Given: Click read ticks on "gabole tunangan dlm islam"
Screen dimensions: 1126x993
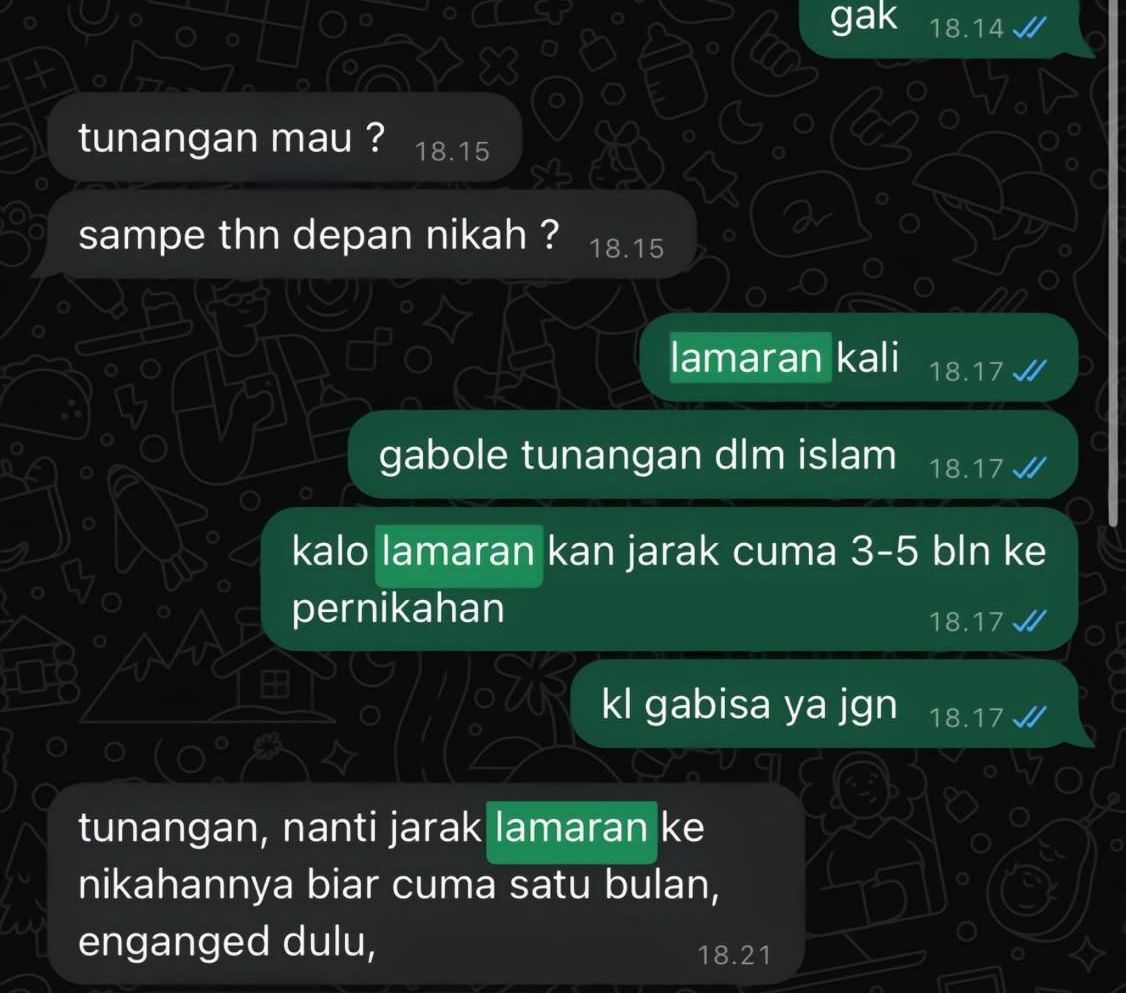Looking at the screenshot, I should tap(1028, 468).
